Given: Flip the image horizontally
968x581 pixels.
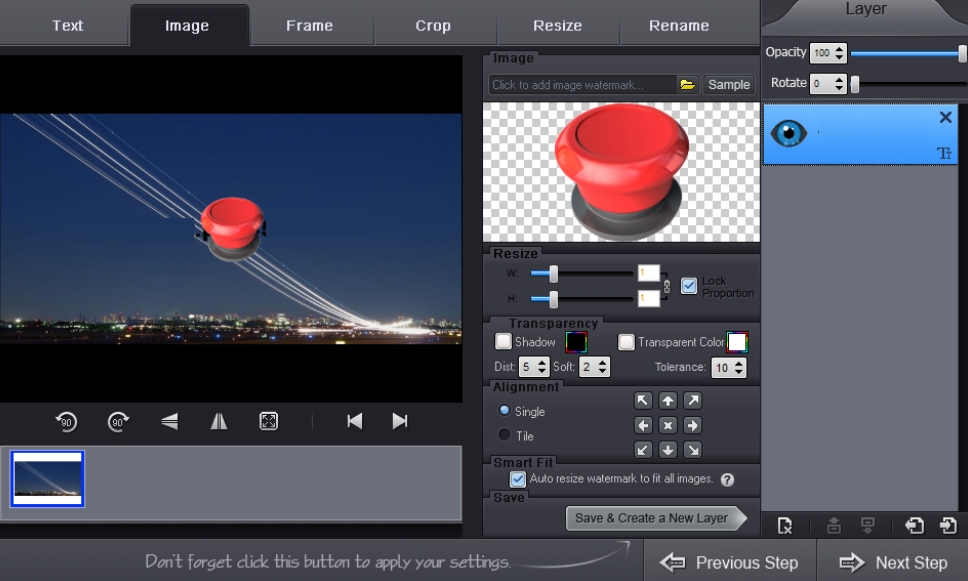Looking at the screenshot, I should (x=219, y=421).
